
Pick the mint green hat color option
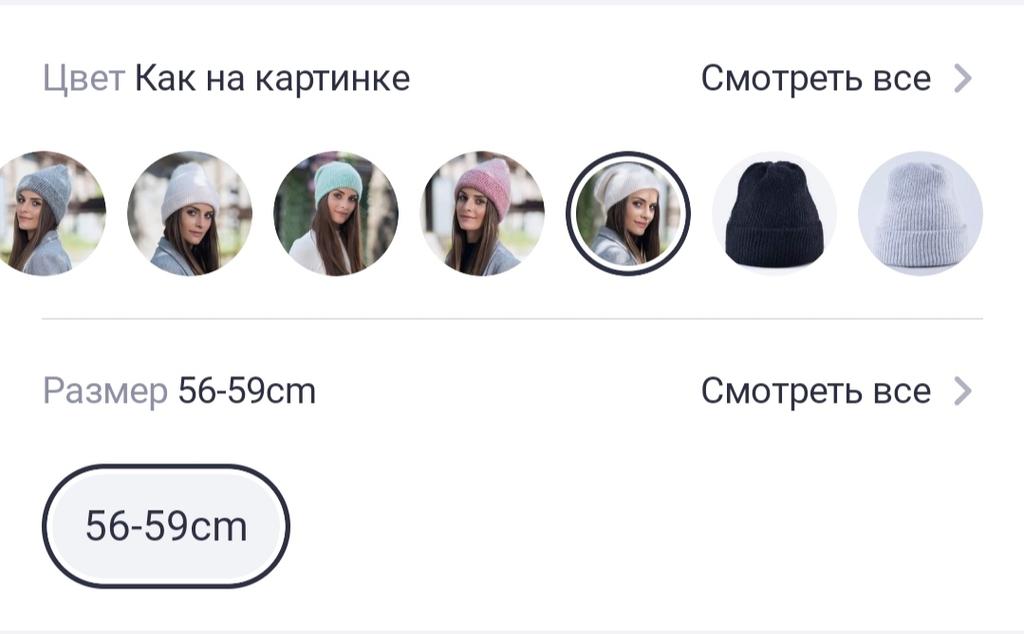336,214
